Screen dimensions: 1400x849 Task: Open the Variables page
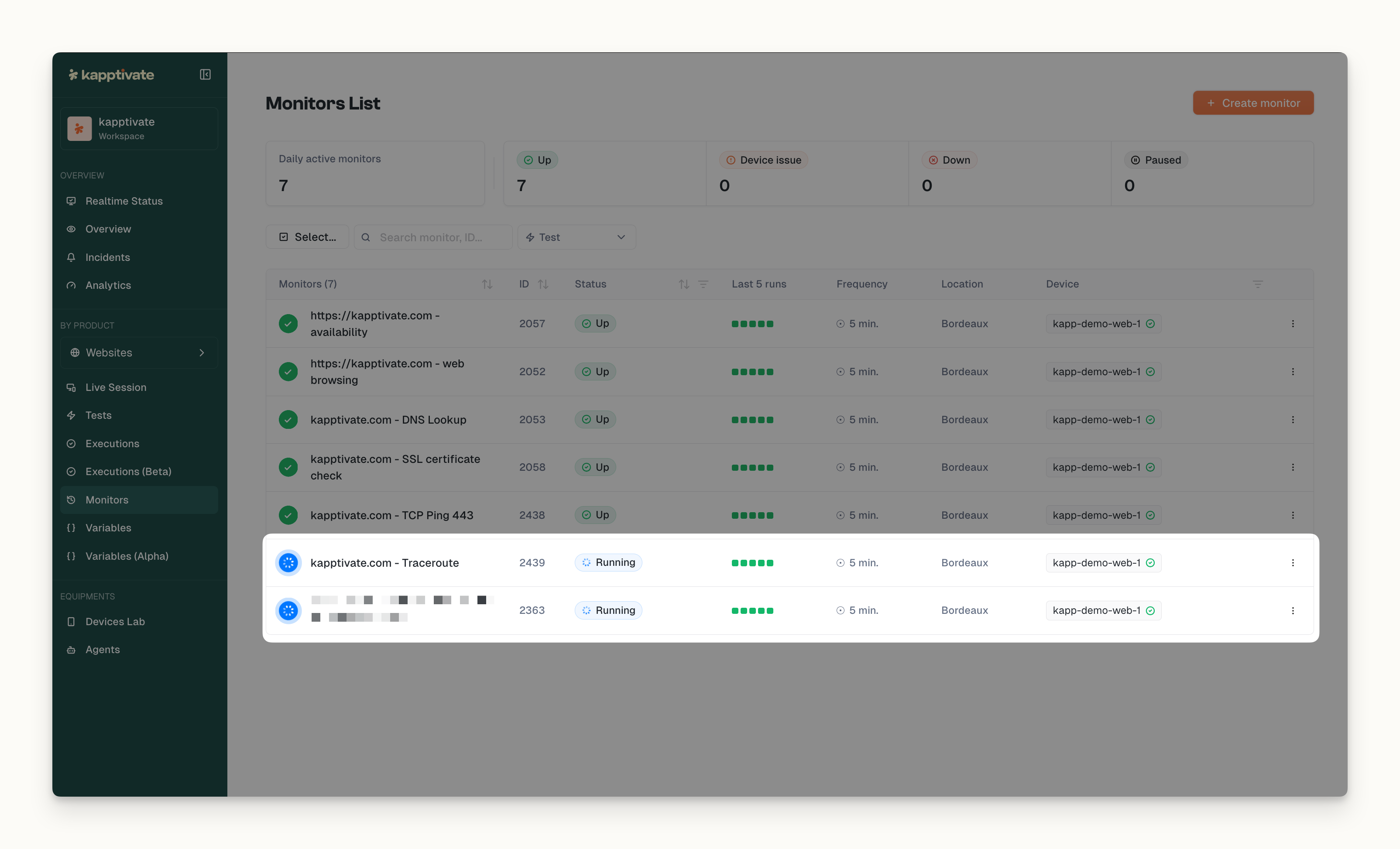tap(139, 527)
